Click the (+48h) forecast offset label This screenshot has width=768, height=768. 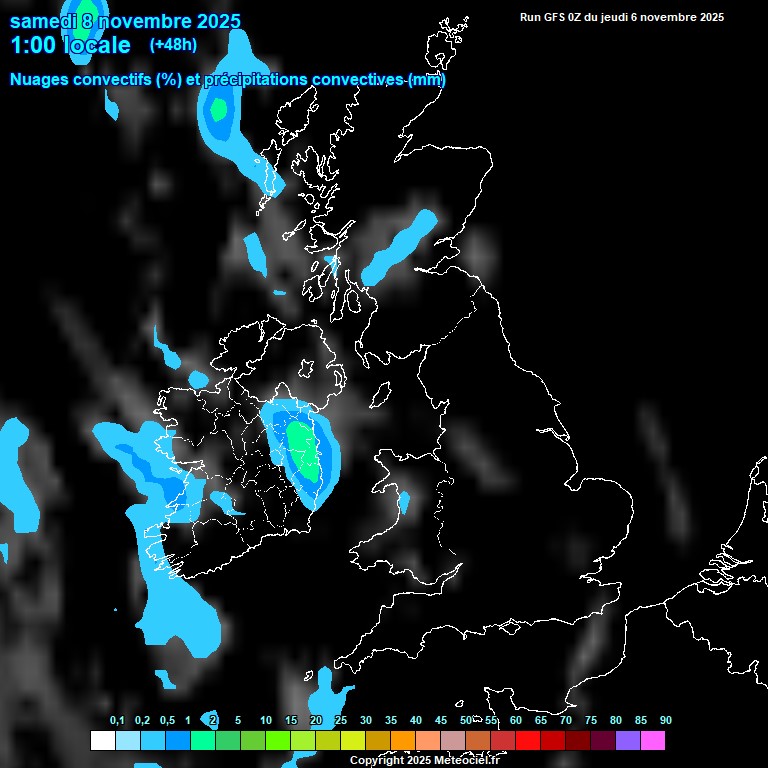(173, 45)
